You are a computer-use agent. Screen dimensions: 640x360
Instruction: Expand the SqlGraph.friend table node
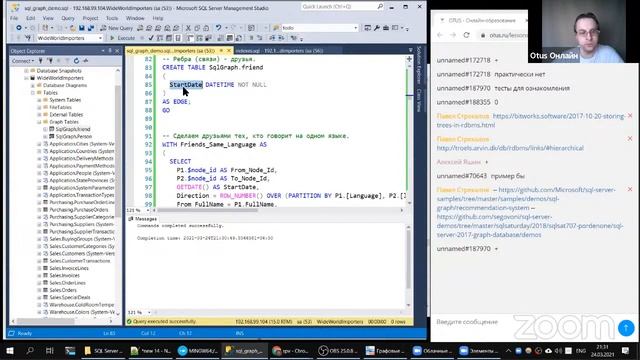point(45,129)
